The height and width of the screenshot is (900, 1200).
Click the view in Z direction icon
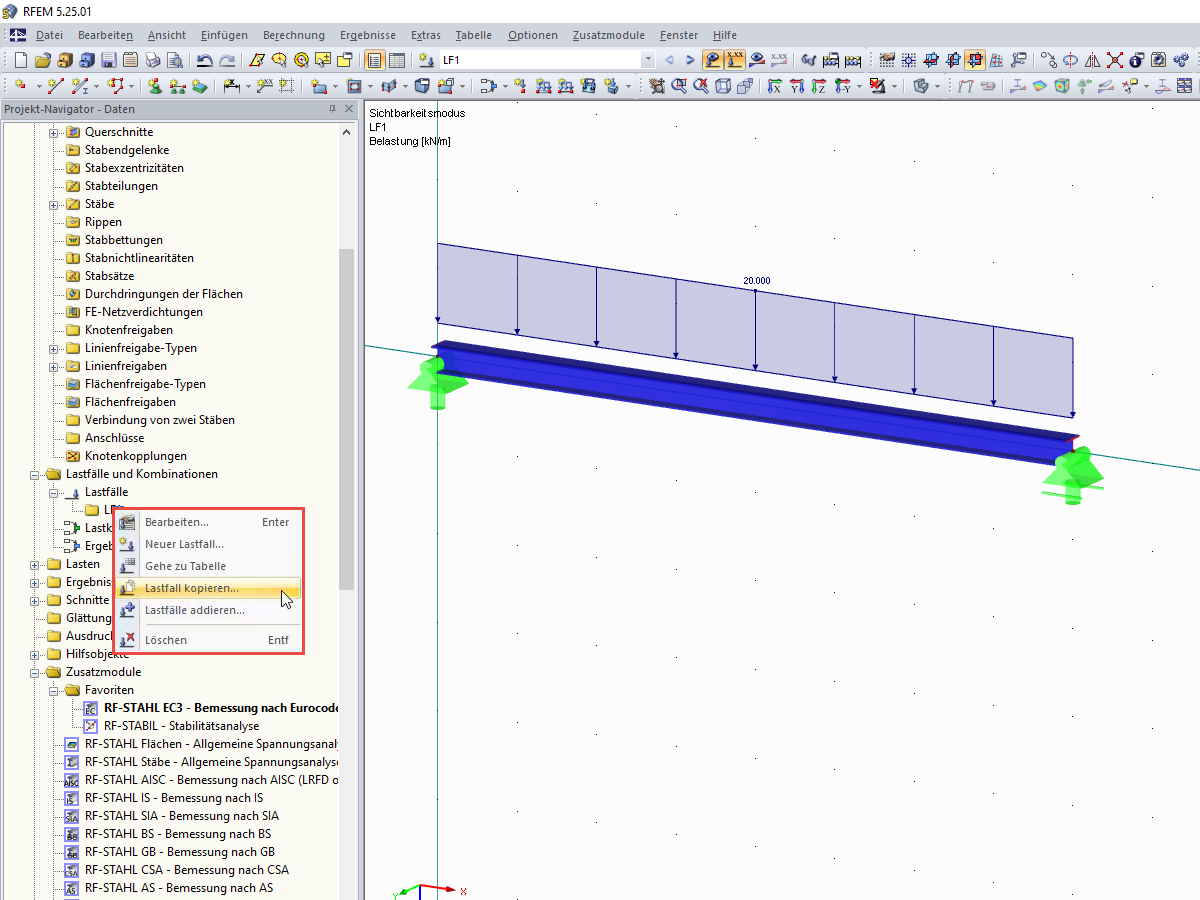pos(819,86)
